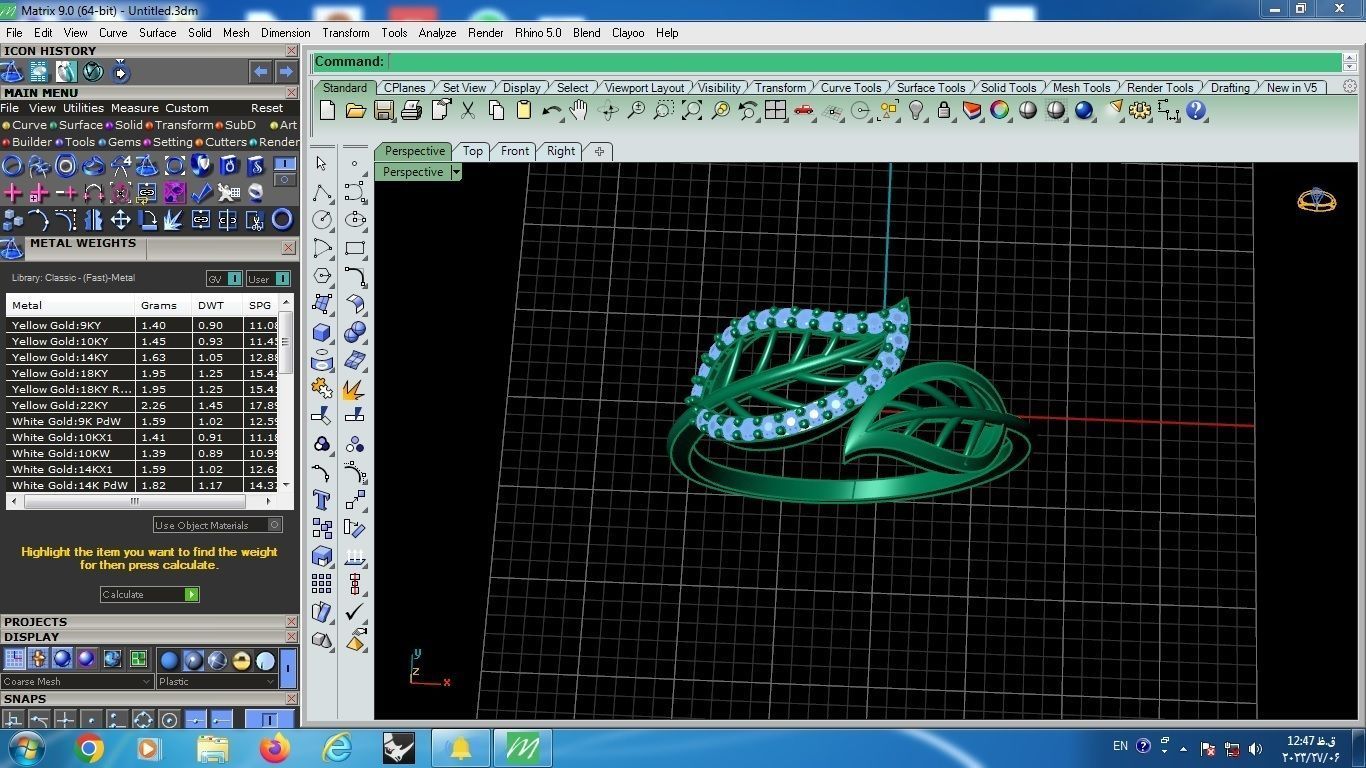
Task: Select the Setting menu radio dot
Action: click(x=147, y=142)
